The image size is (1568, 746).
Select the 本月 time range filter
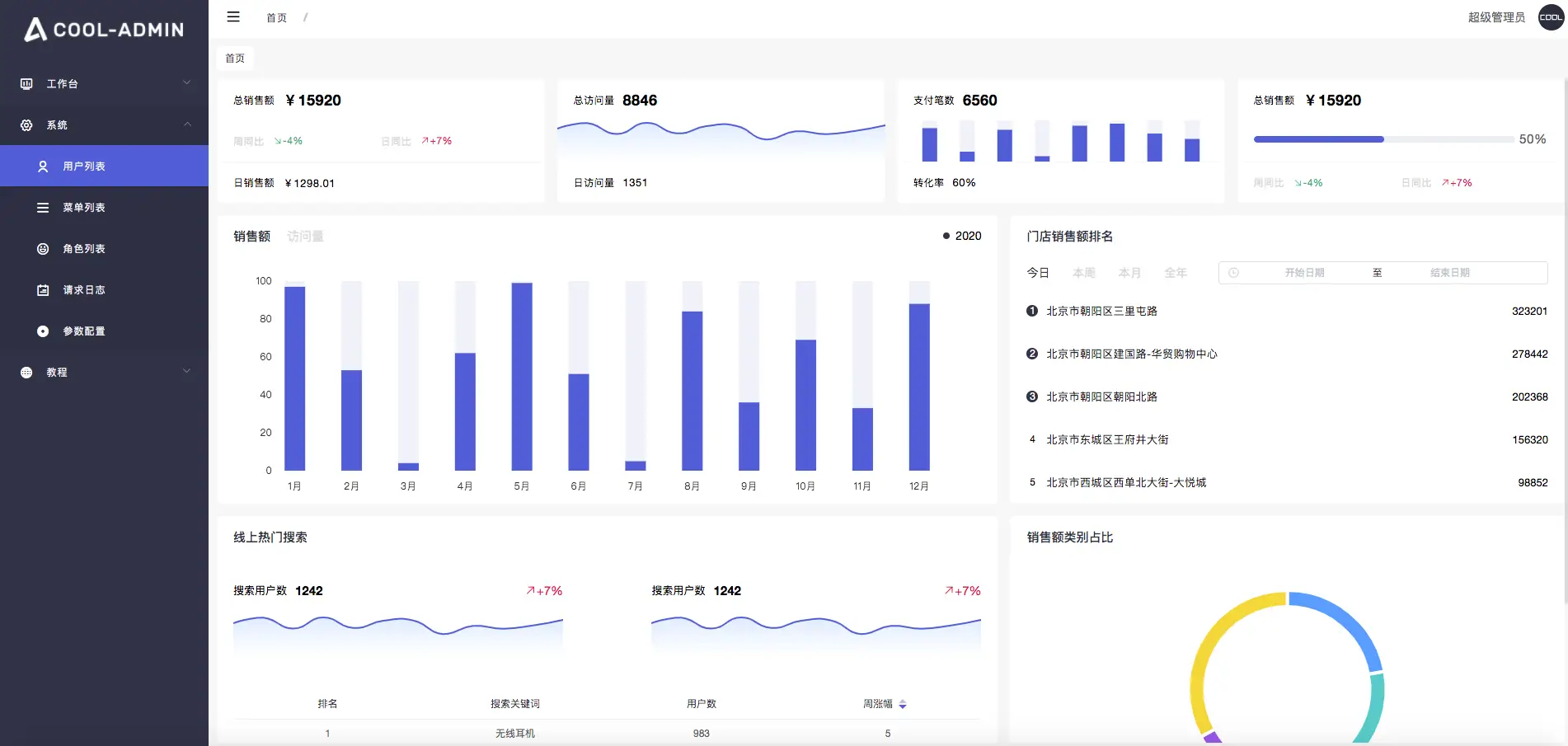click(x=1129, y=273)
